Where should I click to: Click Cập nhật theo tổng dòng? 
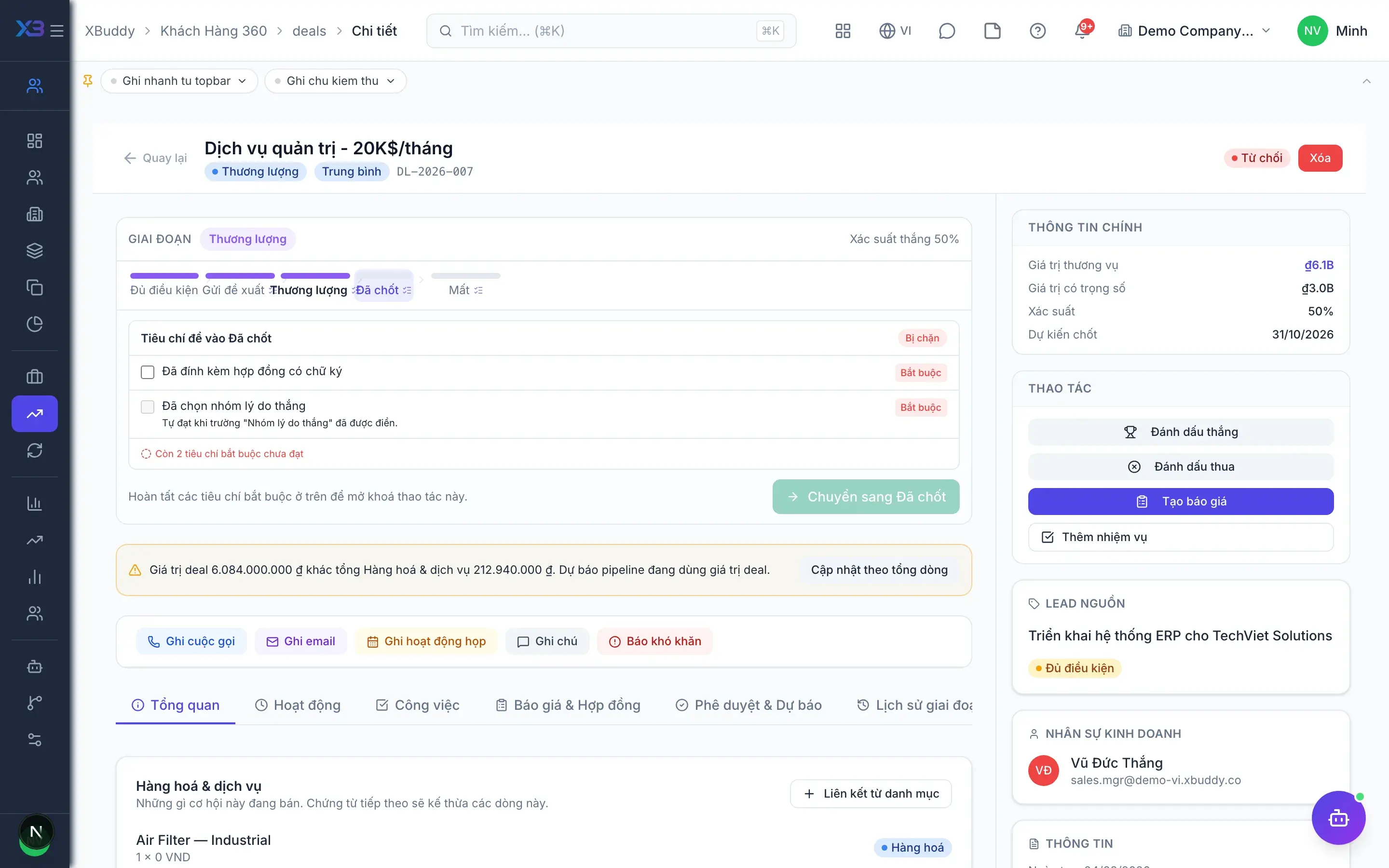(x=879, y=570)
